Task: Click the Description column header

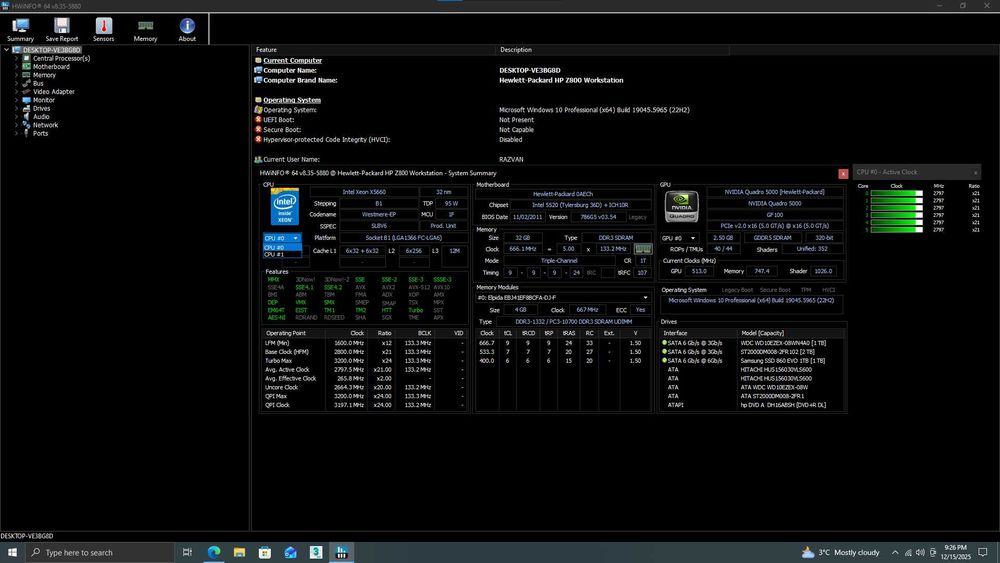Action: click(612, 50)
